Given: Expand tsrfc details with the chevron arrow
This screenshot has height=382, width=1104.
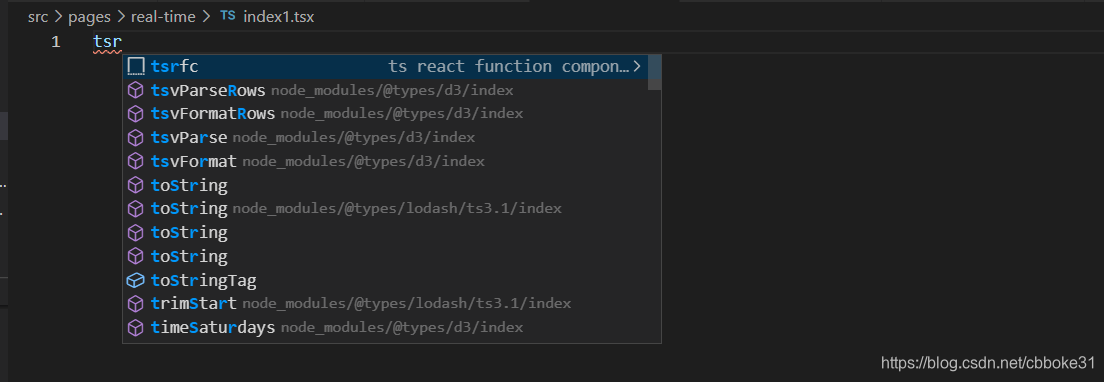Looking at the screenshot, I should point(636,67).
